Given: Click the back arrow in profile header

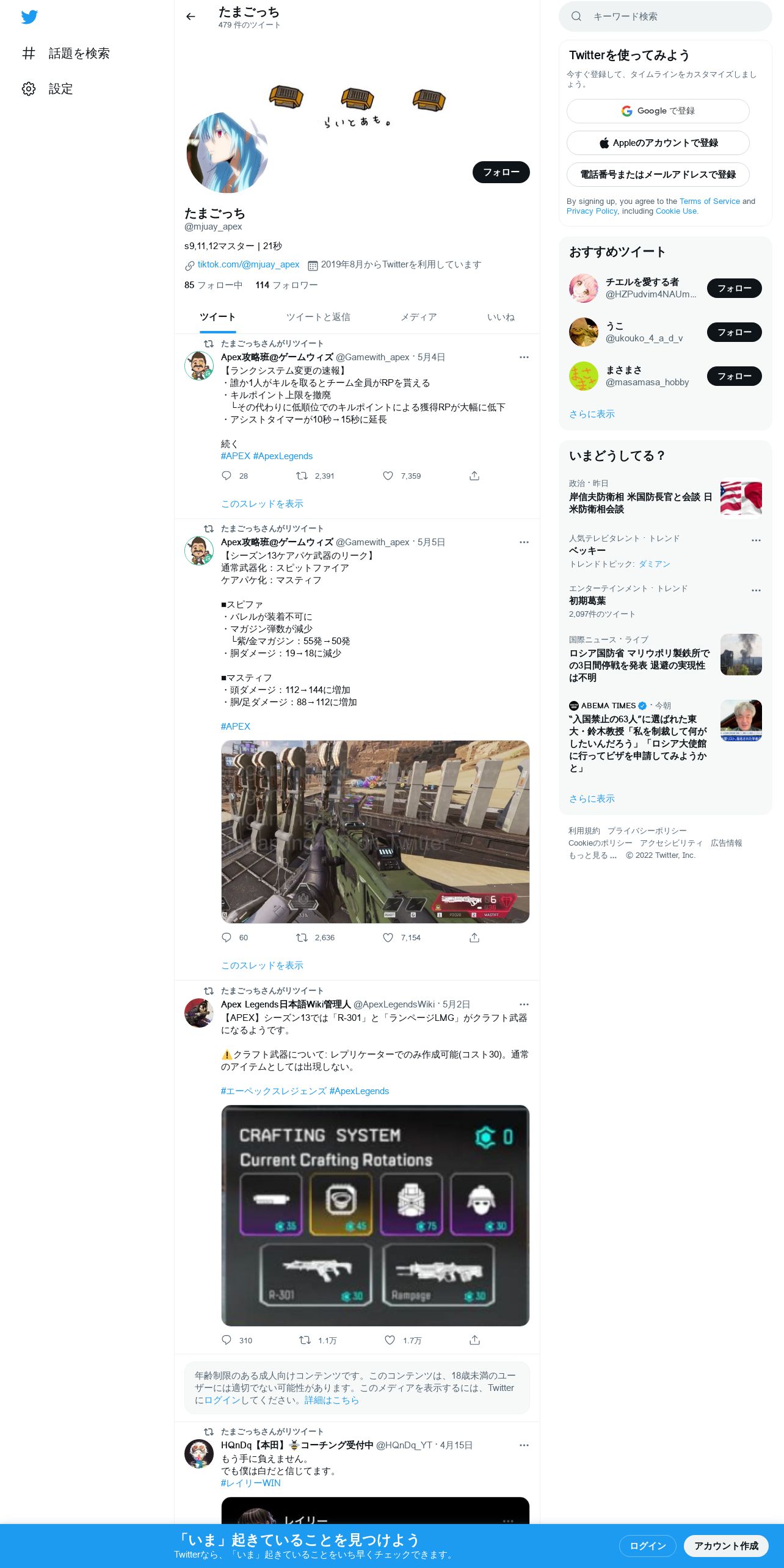Looking at the screenshot, I should click(x=191, y=16).
